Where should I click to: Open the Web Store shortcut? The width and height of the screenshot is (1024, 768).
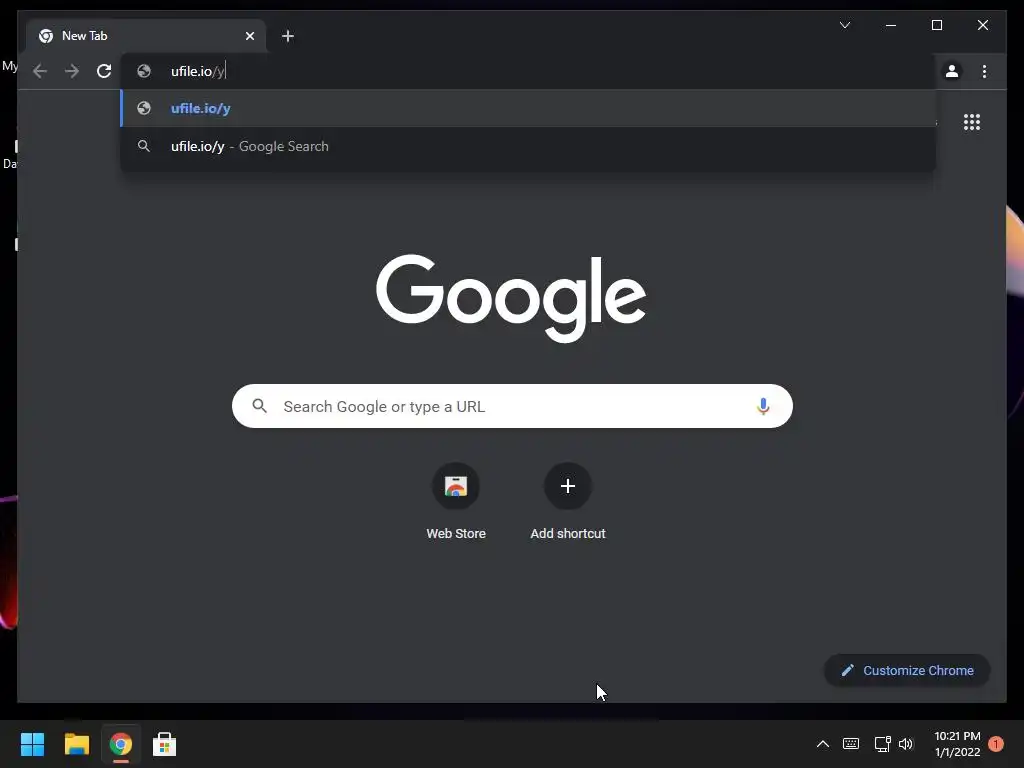pyautogui.click(x=456, y=502)
